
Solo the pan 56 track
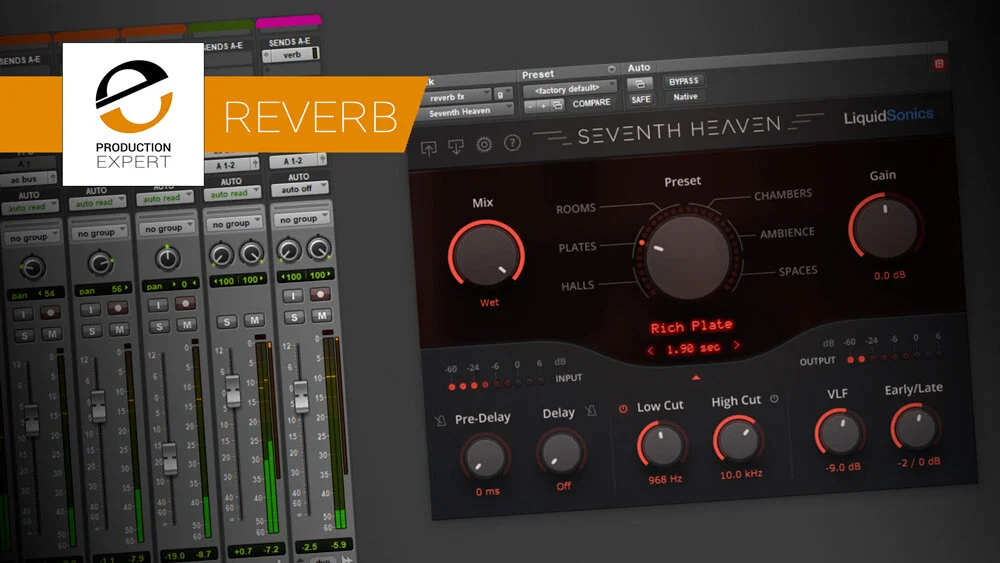pos(92,332)
